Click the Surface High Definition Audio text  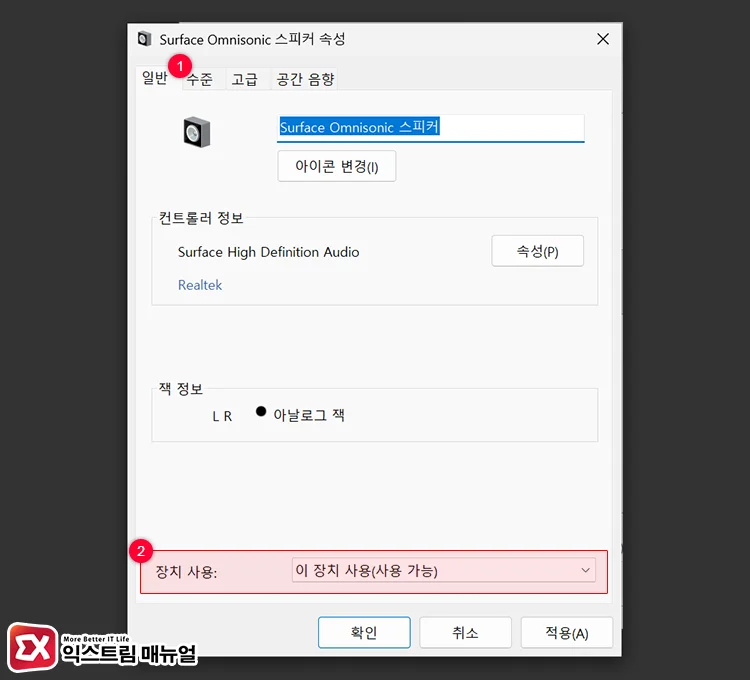pyautogui.click(x=268, y=252)
